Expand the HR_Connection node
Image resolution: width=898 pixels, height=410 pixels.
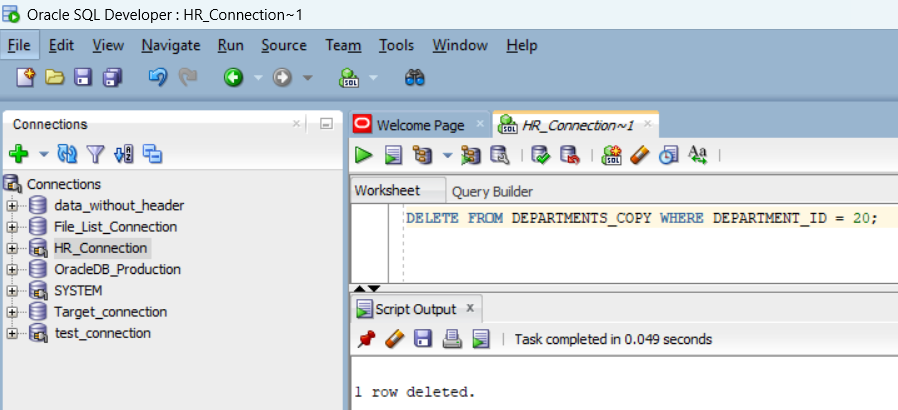(x=13, y=249)
